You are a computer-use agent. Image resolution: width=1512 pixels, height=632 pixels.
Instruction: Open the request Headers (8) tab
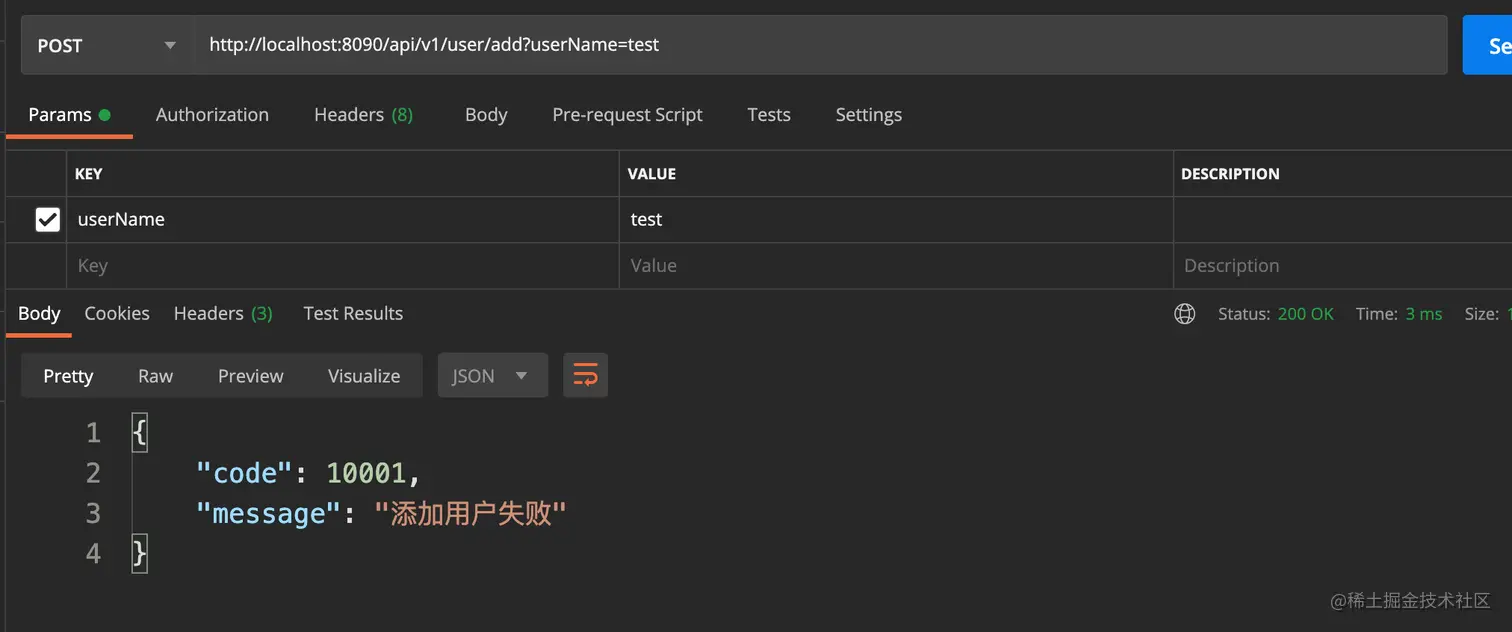363,115
